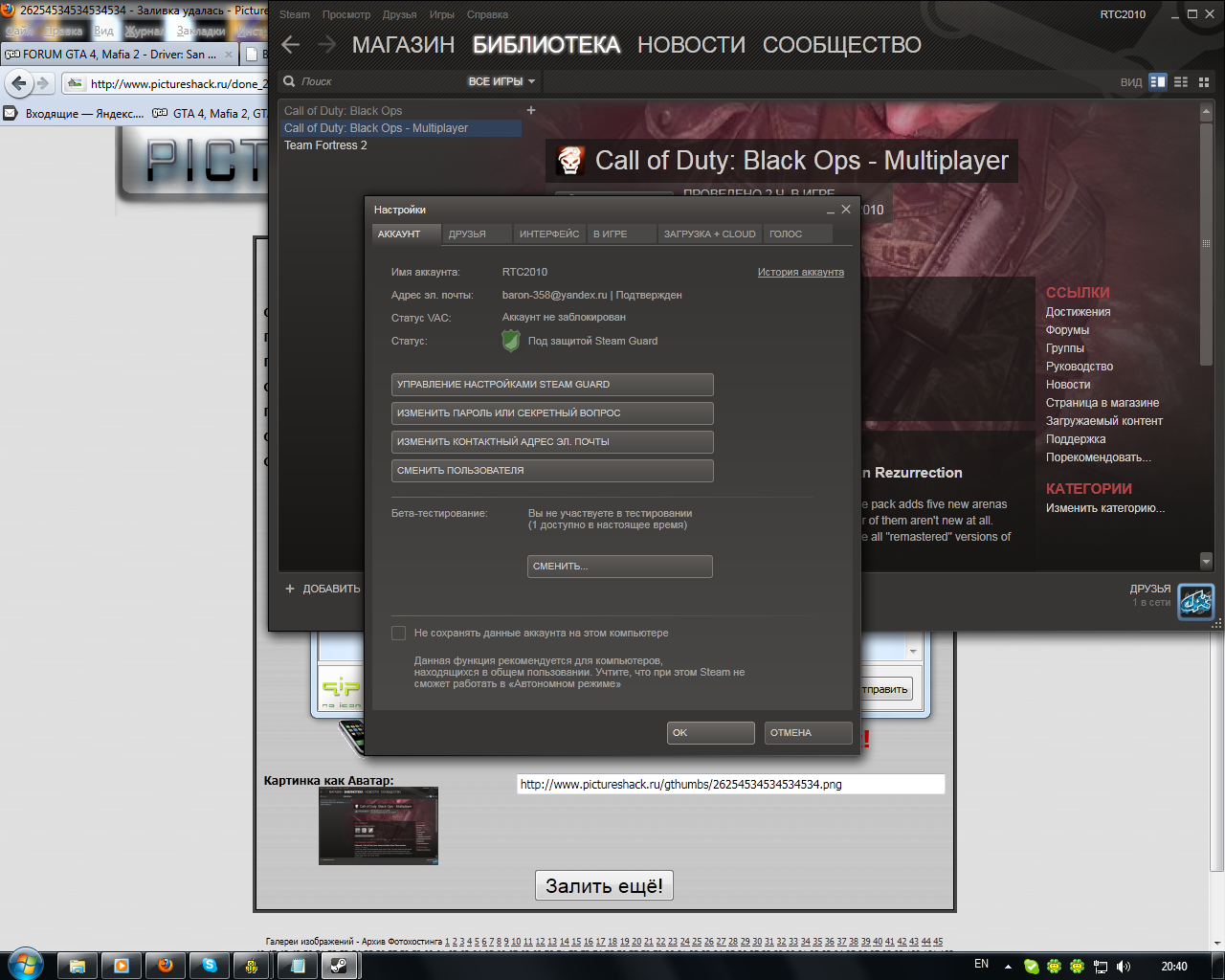Open Достижения link in ССЫЛКИ
This screenshot has height=980, width=1225.
1079,312
